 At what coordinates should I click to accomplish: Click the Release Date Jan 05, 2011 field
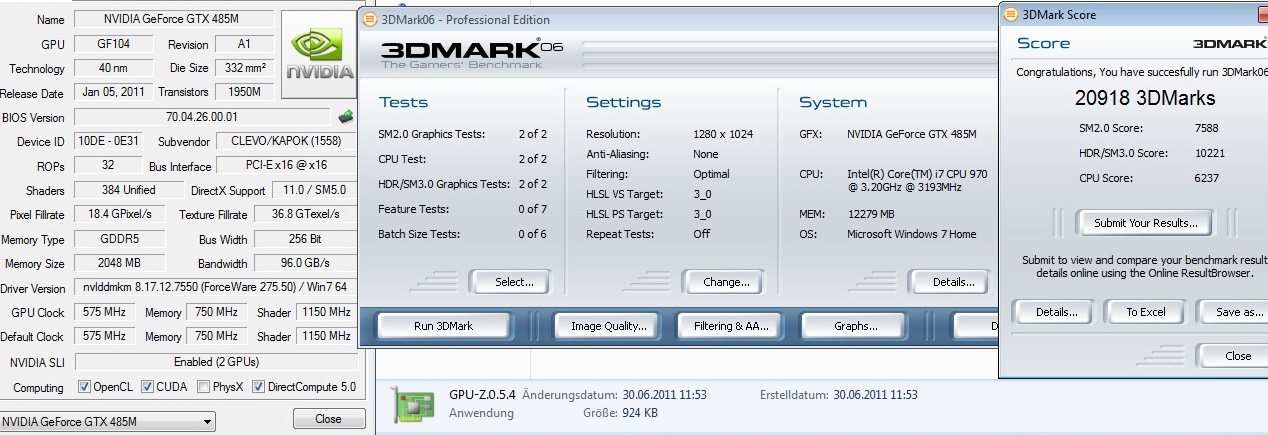(x=114, y=93)
